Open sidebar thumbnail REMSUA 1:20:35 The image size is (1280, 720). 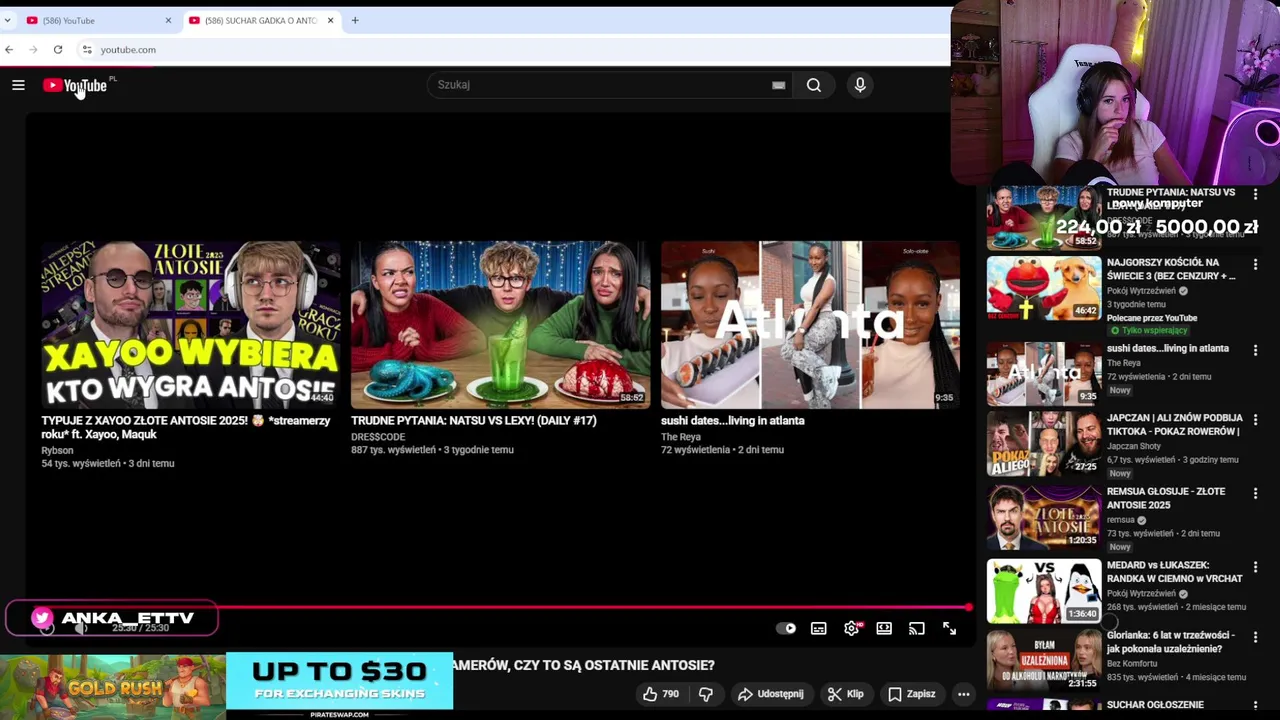[1044, 517]
